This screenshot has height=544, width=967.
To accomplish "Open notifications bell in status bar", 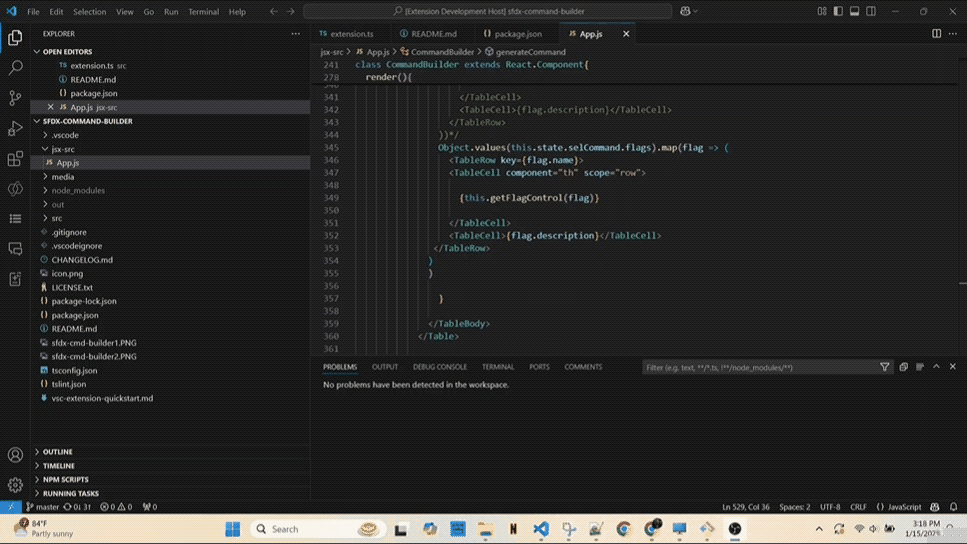I will point(953,507).
